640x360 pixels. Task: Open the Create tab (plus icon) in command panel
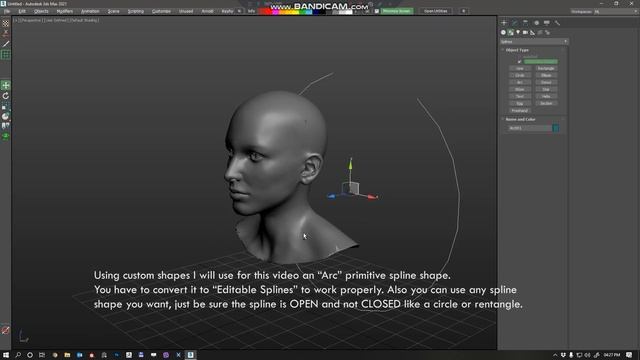click(x=504, y=23)
